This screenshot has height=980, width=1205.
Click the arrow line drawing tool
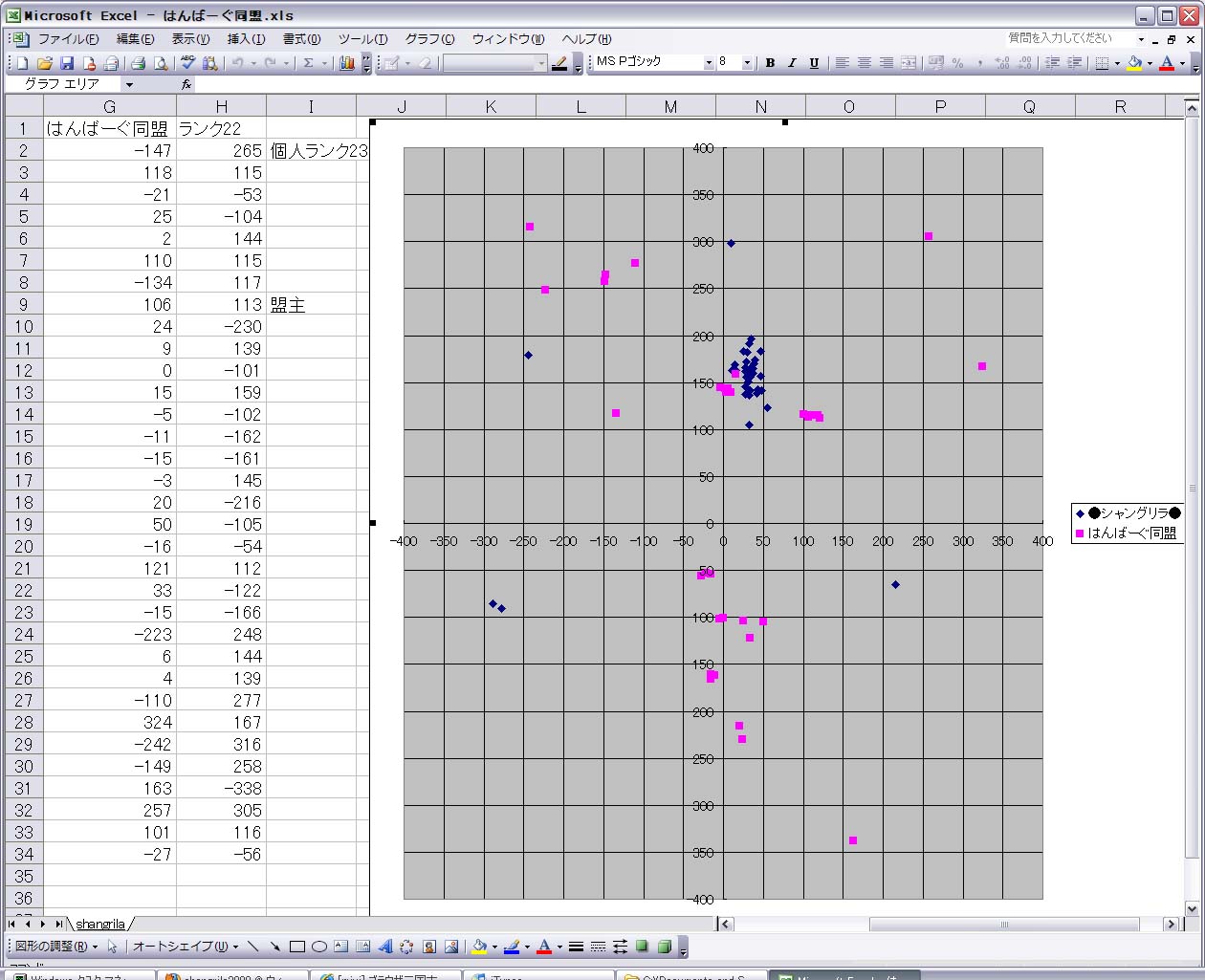click(275, 947)
